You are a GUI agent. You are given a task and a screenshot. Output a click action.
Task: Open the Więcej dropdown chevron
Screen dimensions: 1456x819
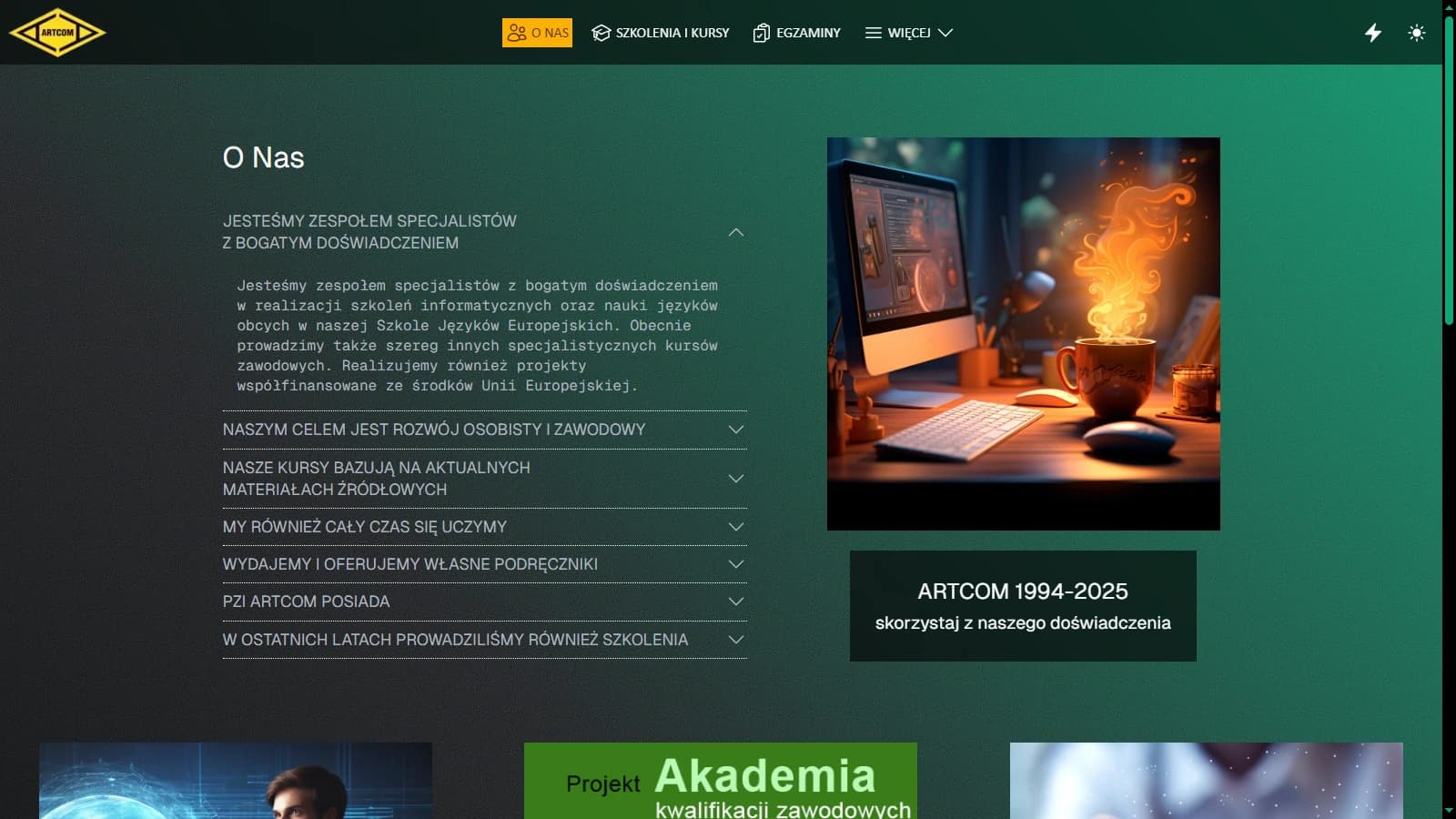(946, 33)
